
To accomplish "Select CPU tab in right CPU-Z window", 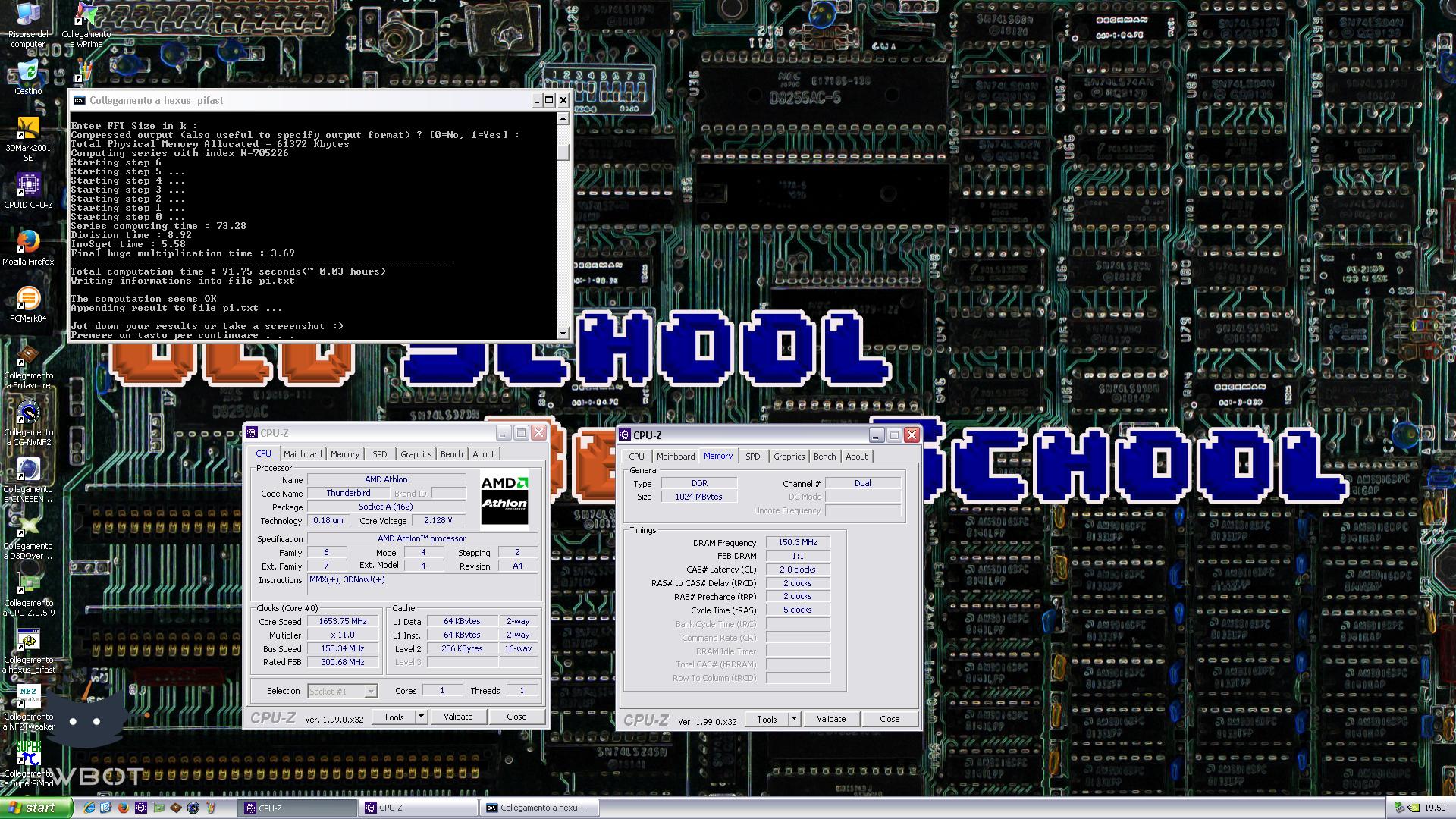I will click(636, 457).
